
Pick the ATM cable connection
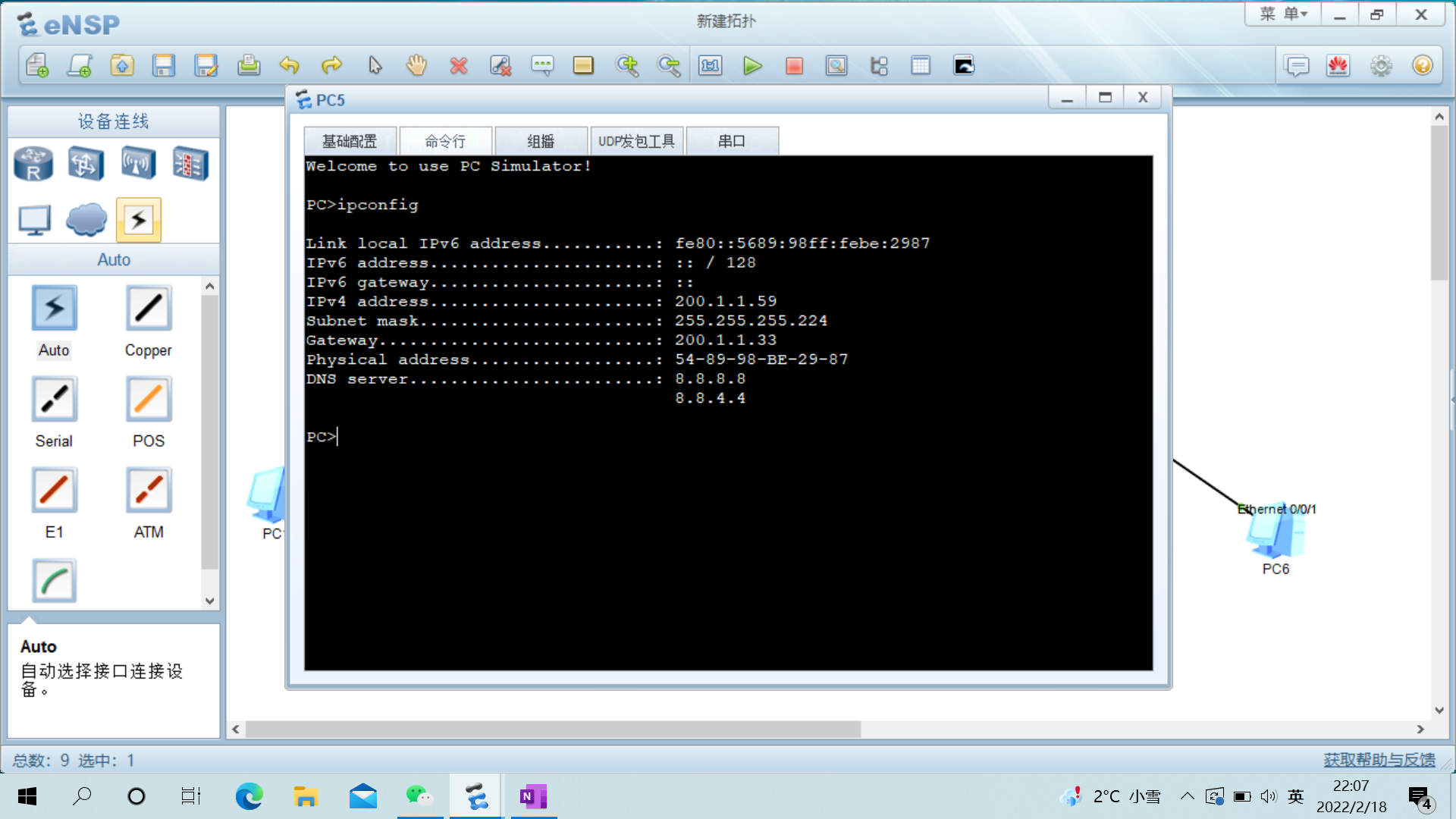pos(149,491)
